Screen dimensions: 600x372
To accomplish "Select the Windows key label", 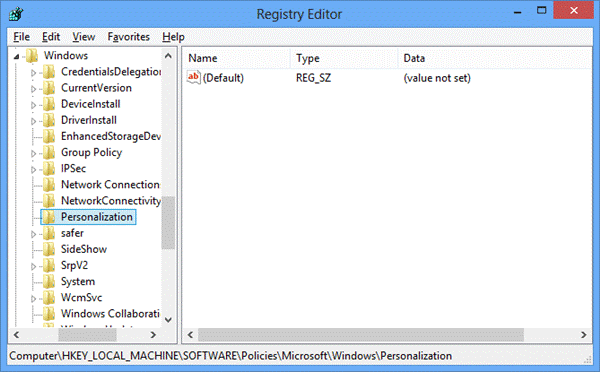I will point(66,55).
